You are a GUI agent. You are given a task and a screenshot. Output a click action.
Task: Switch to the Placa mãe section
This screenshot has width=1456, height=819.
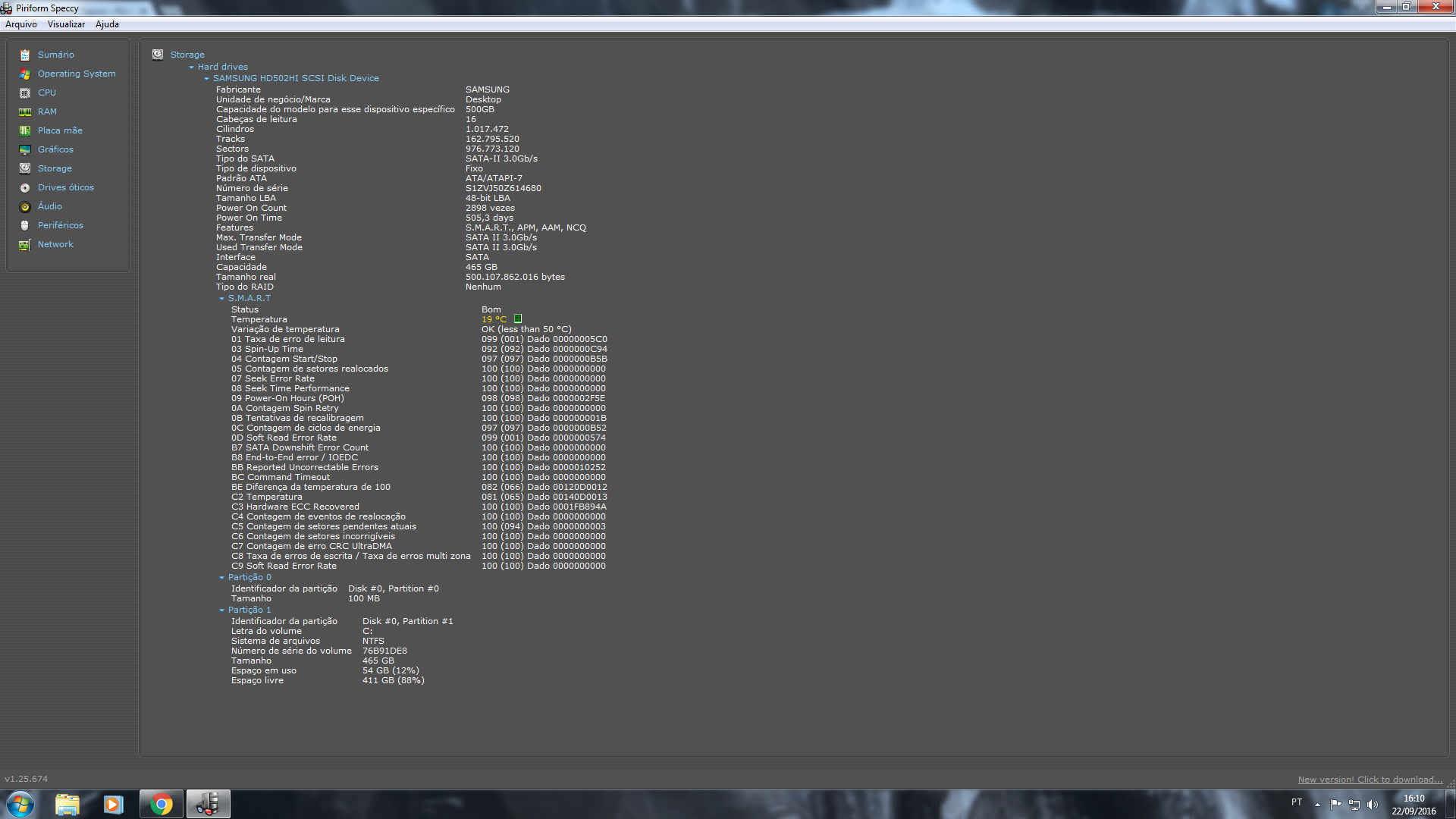[x=60, y=130]
